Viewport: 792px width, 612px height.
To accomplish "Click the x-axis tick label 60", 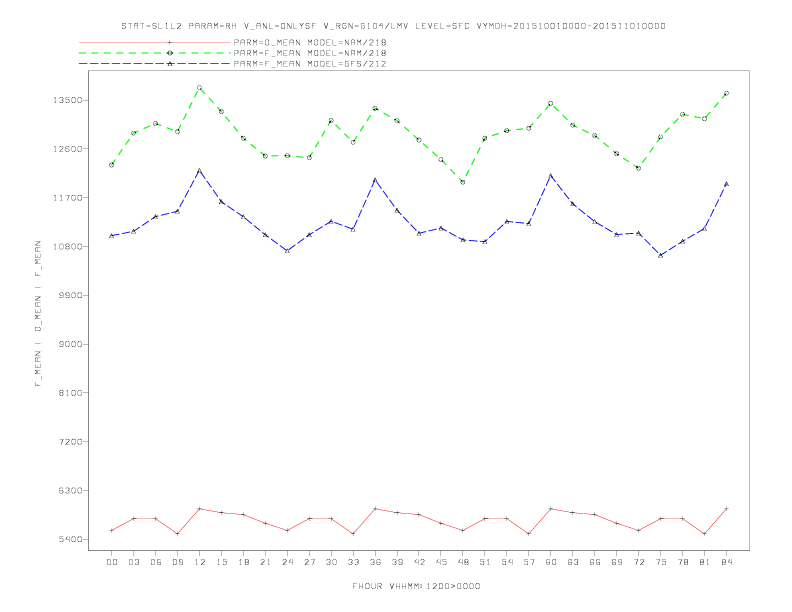I will [551, 562].
